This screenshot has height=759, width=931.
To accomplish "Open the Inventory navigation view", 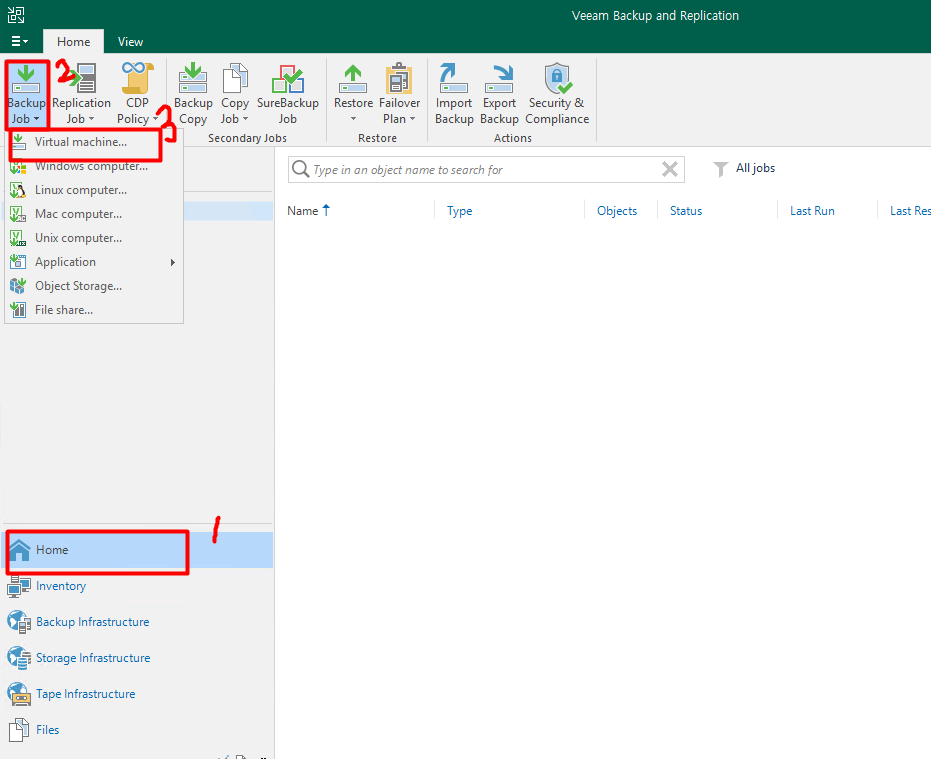I will click(x=138, y=586).
